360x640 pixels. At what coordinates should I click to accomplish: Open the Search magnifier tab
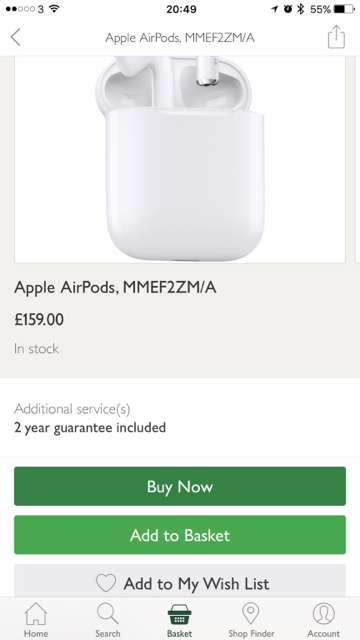(x=107, y=613)
